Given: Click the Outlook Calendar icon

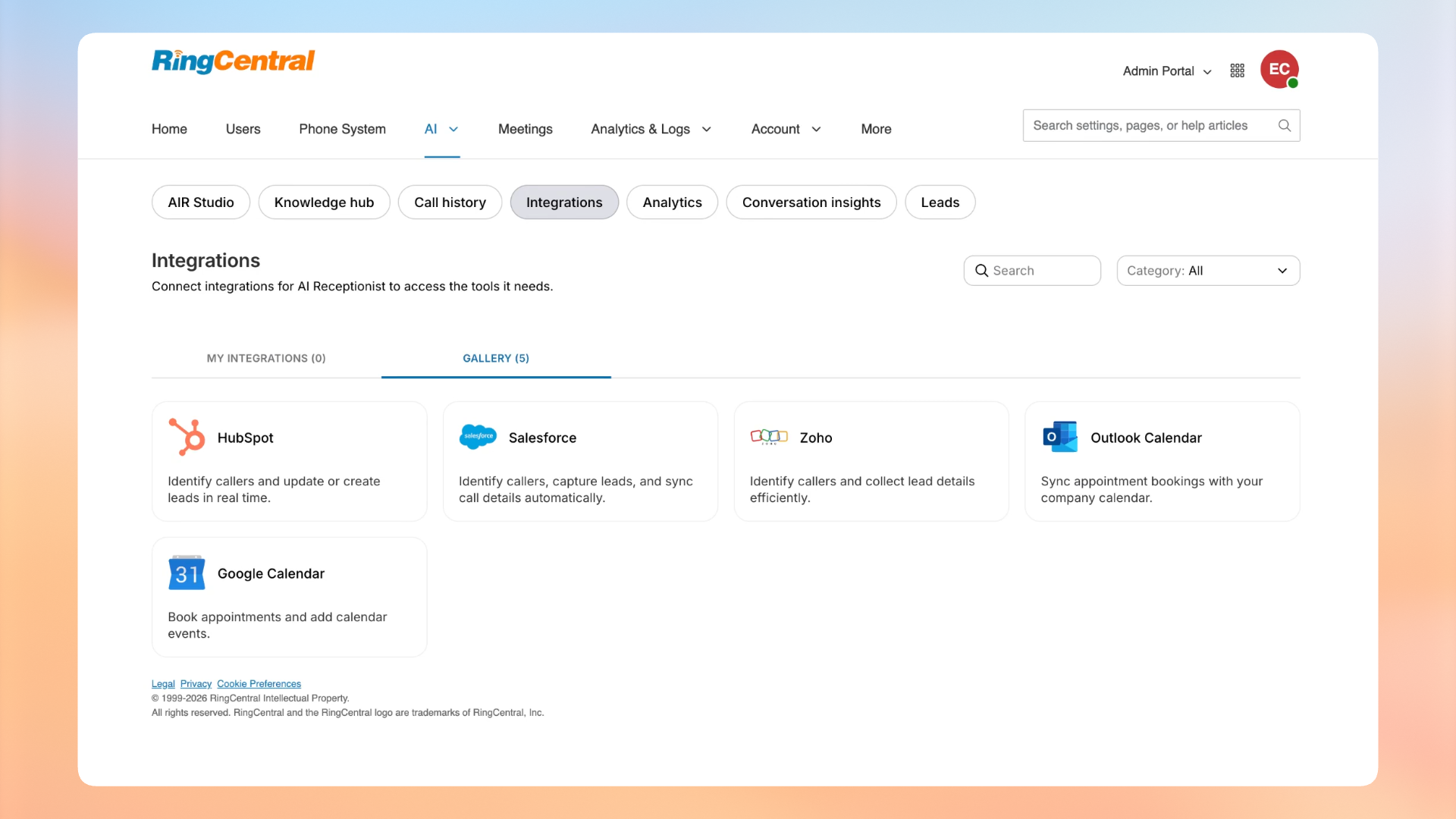Looking at the screenshot, I should click(x=1059, y=436).
